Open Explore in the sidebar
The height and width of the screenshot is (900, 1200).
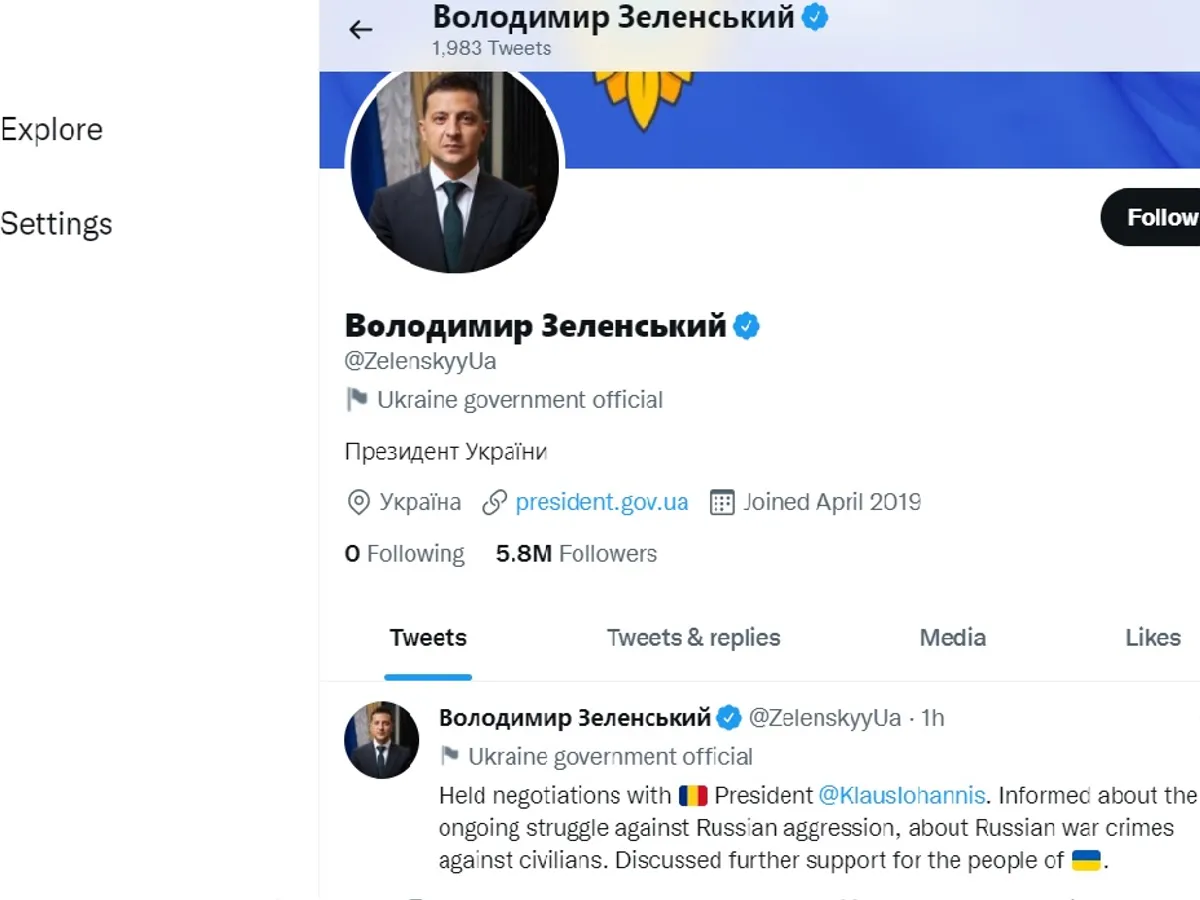(52, 130)
